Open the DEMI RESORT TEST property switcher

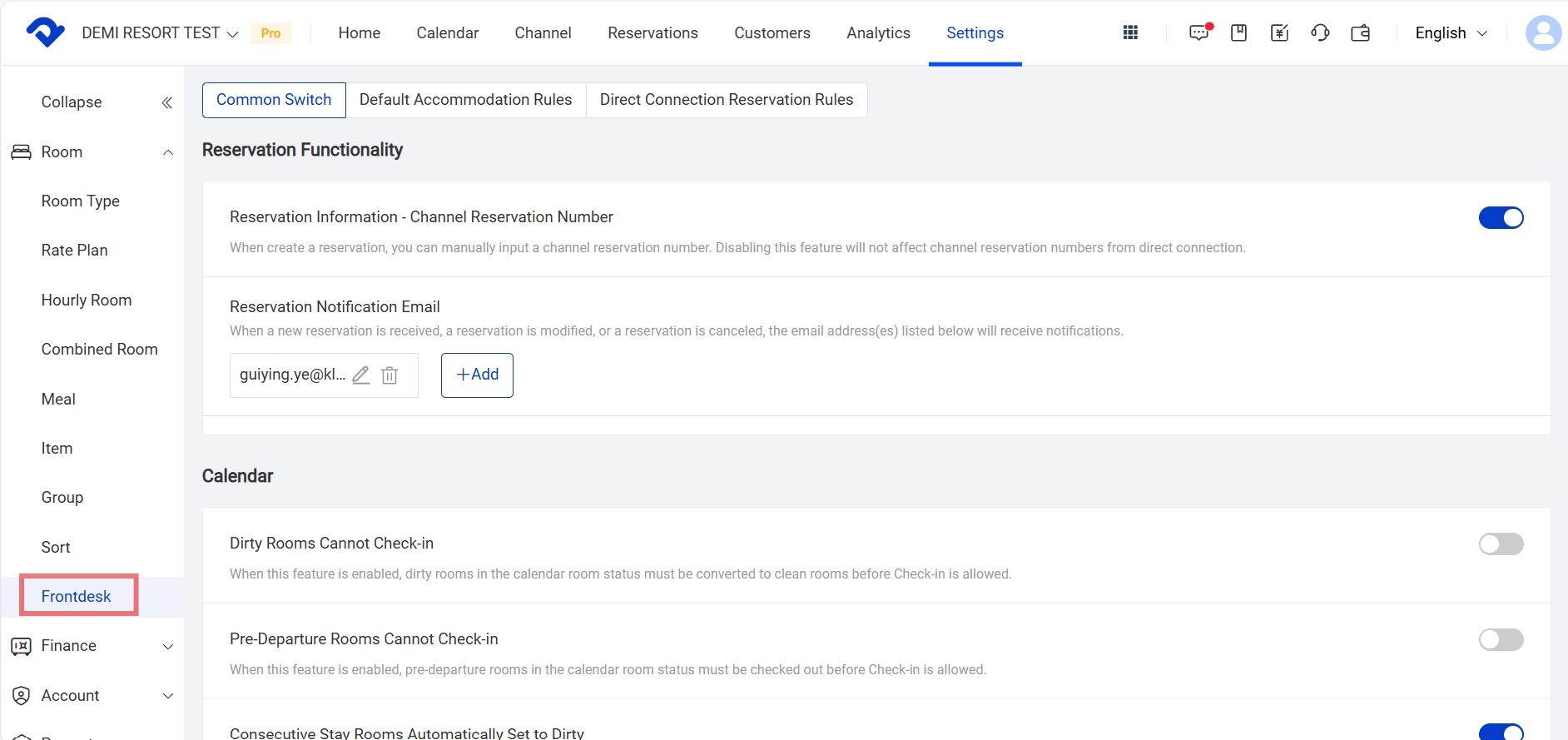tap(160, 33)
